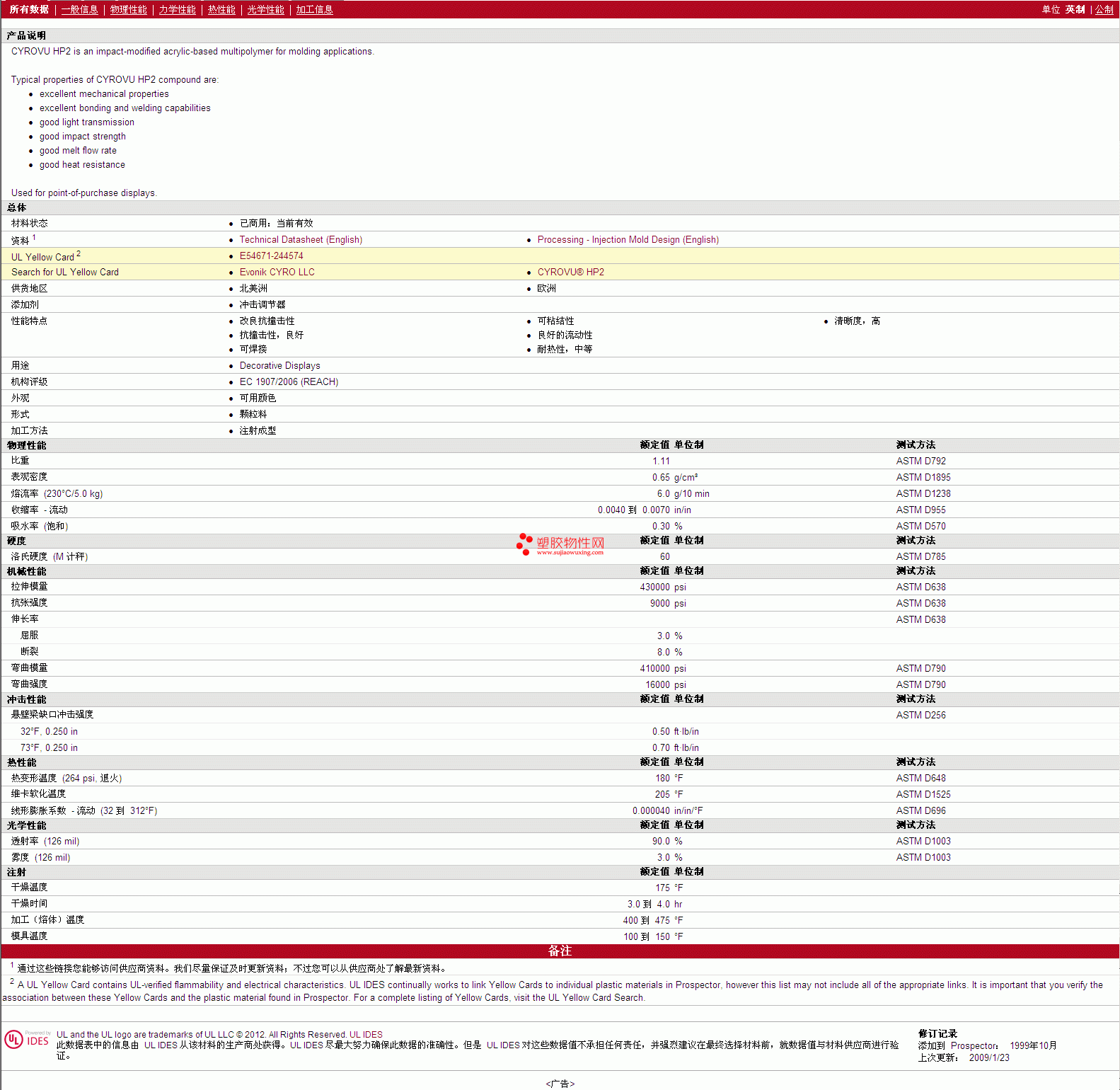Viewport: 1120px width, 1090px height.
Task: Click CYROVU® HP2 yellow card link
Action: [x=570, y=272]
